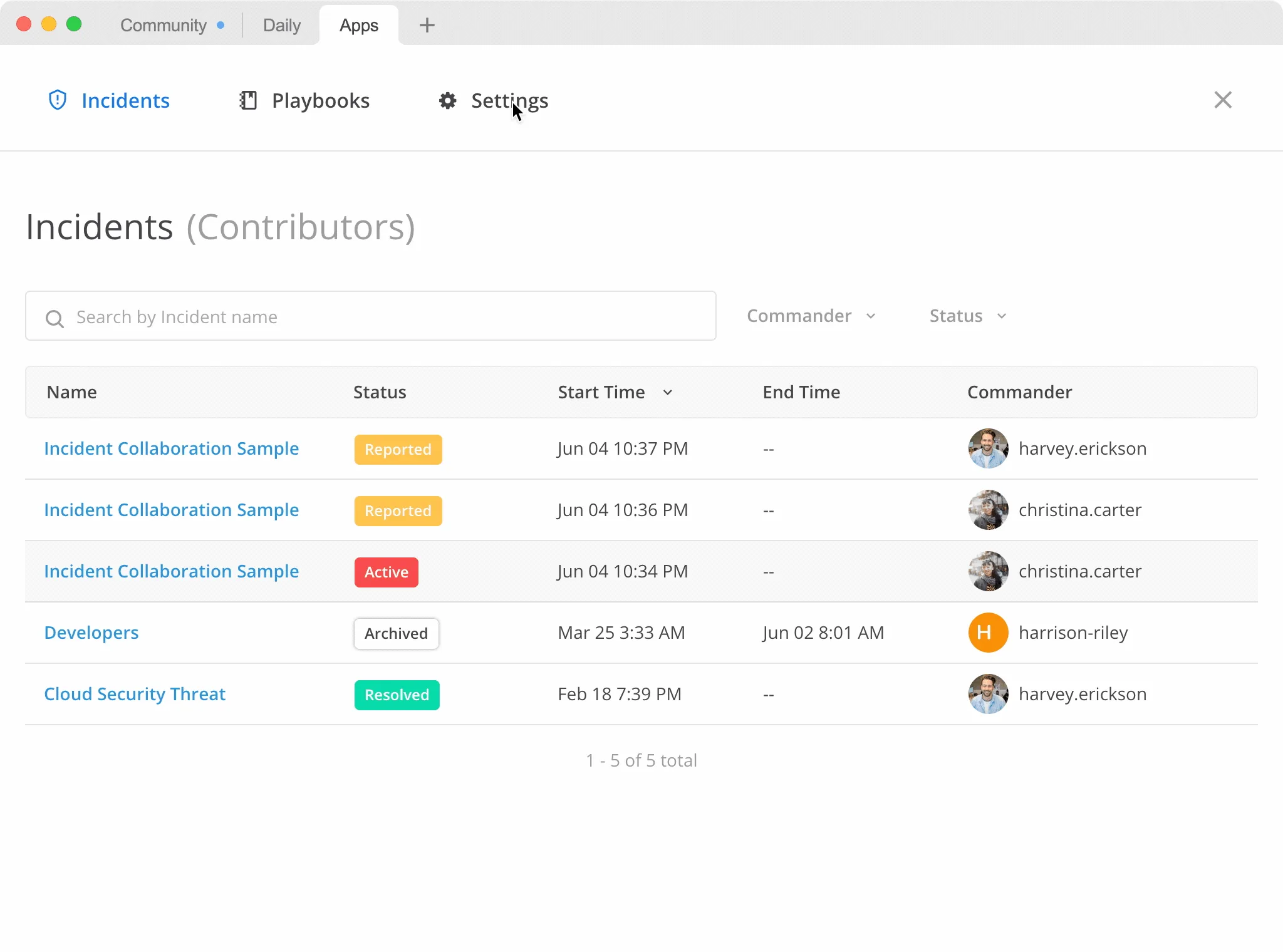The width and height of the screenshot is (1283, 952).
Task: Select the Apps tab
Action: (359, 25)
